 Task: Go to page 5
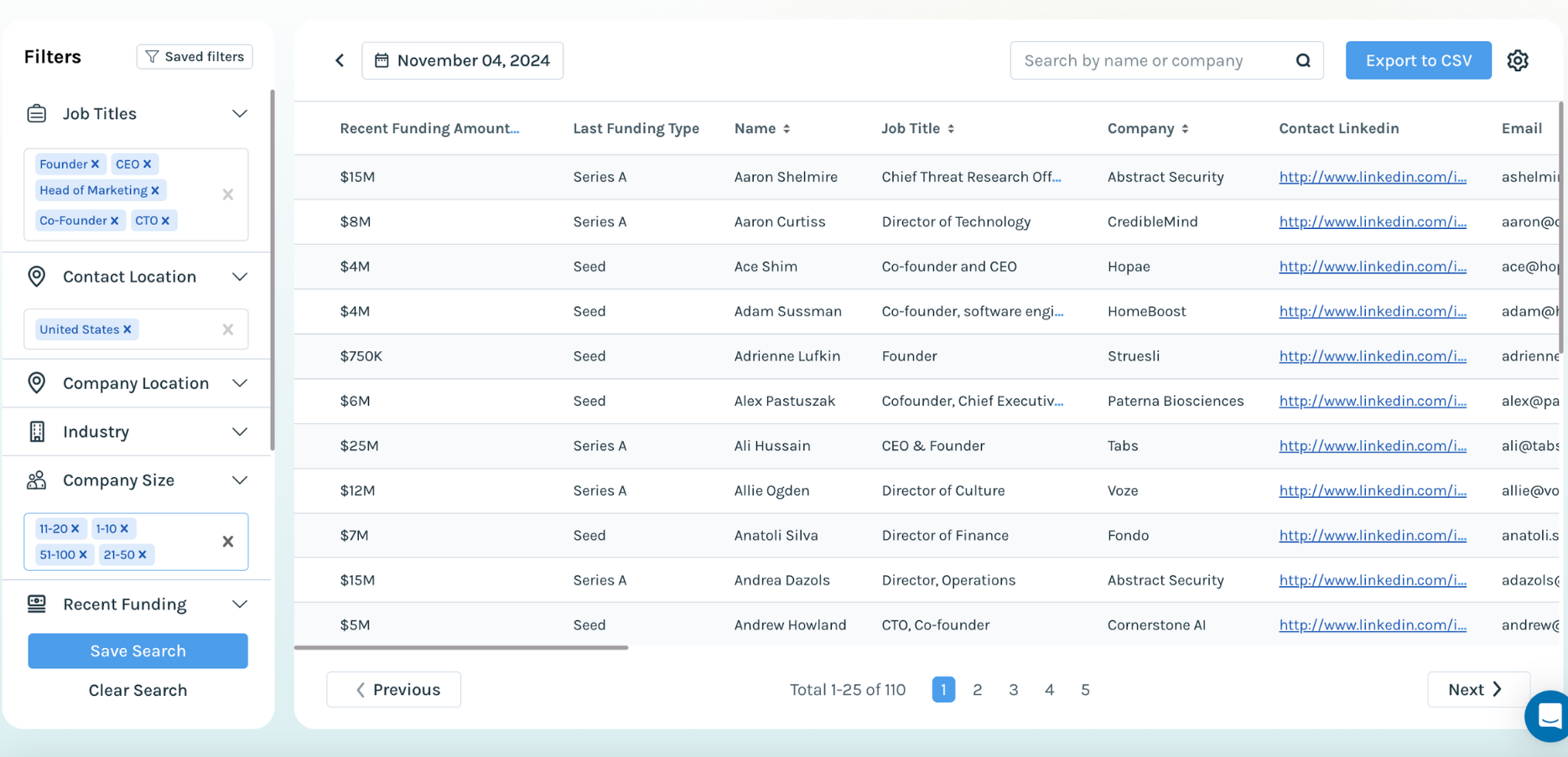click(x=1085, y=690)
